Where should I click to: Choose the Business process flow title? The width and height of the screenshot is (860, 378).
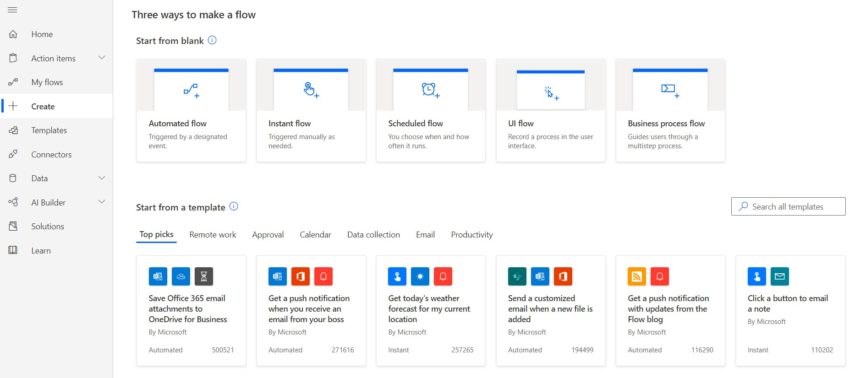click(666, 123)
